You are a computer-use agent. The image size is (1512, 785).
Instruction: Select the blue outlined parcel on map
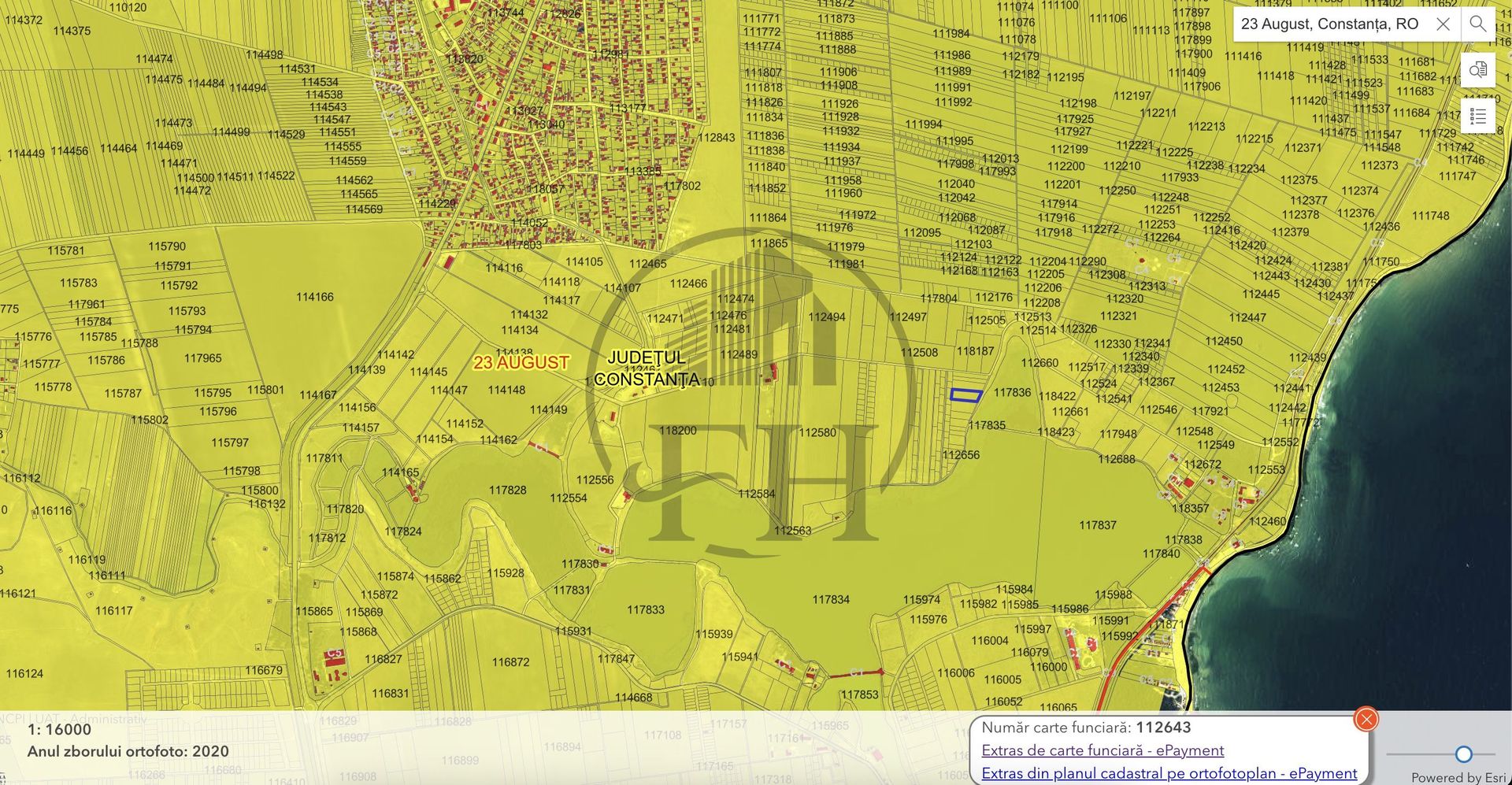[x=965, y=395]
